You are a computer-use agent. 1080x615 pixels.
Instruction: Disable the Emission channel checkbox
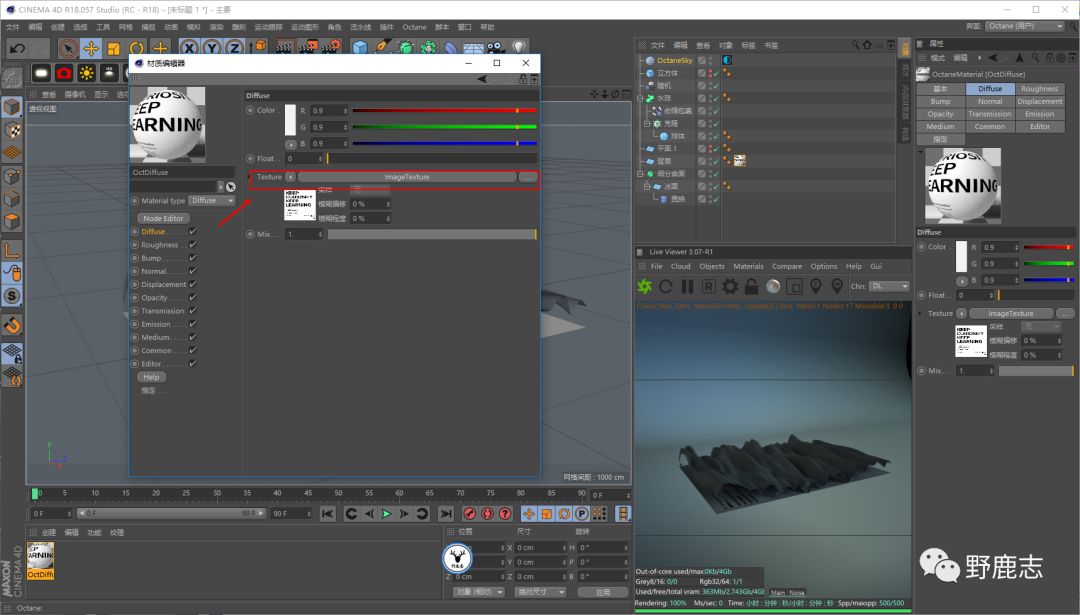pos(192,324)
